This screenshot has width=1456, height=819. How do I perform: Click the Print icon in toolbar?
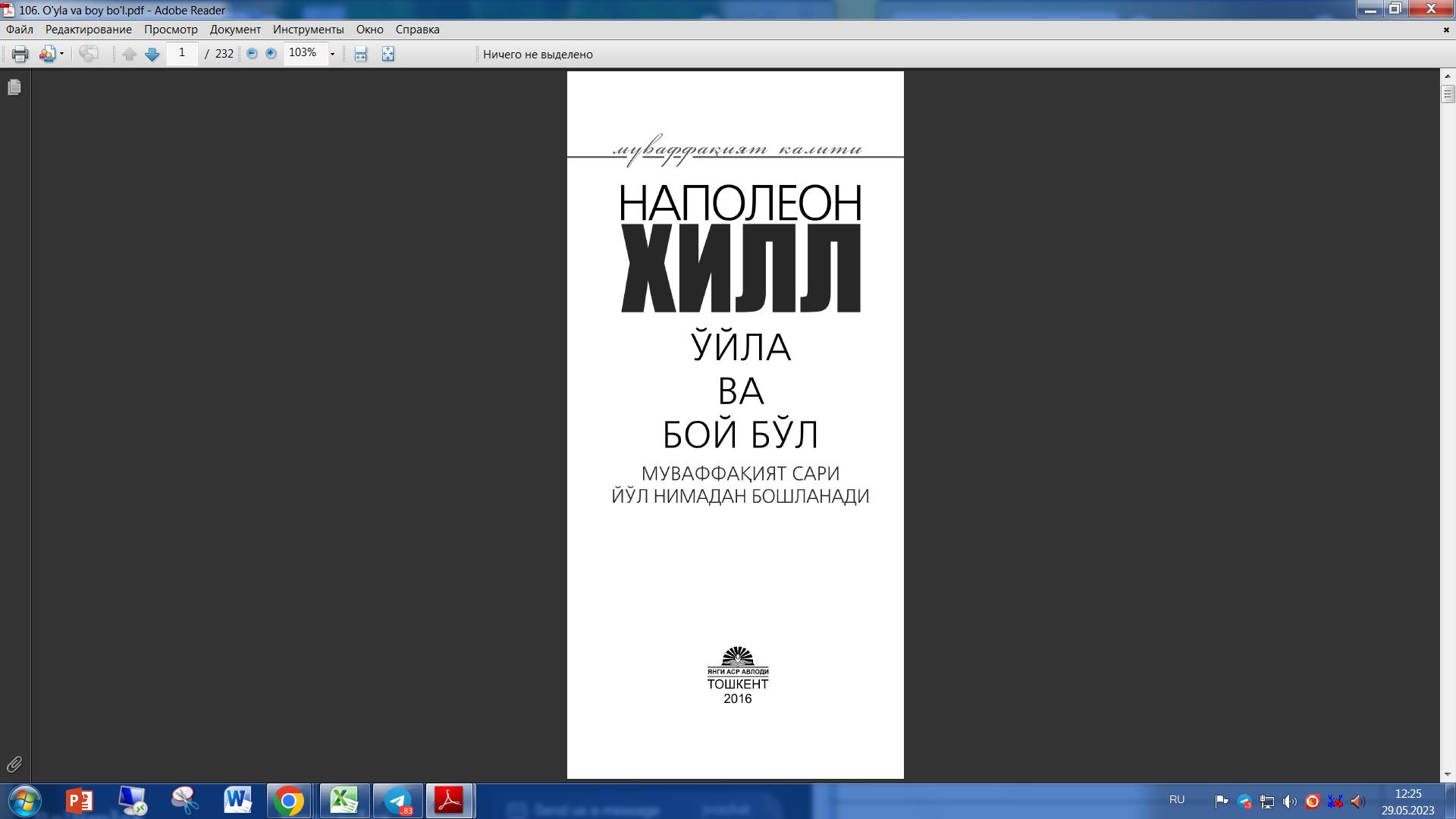[x=20, y=54]
